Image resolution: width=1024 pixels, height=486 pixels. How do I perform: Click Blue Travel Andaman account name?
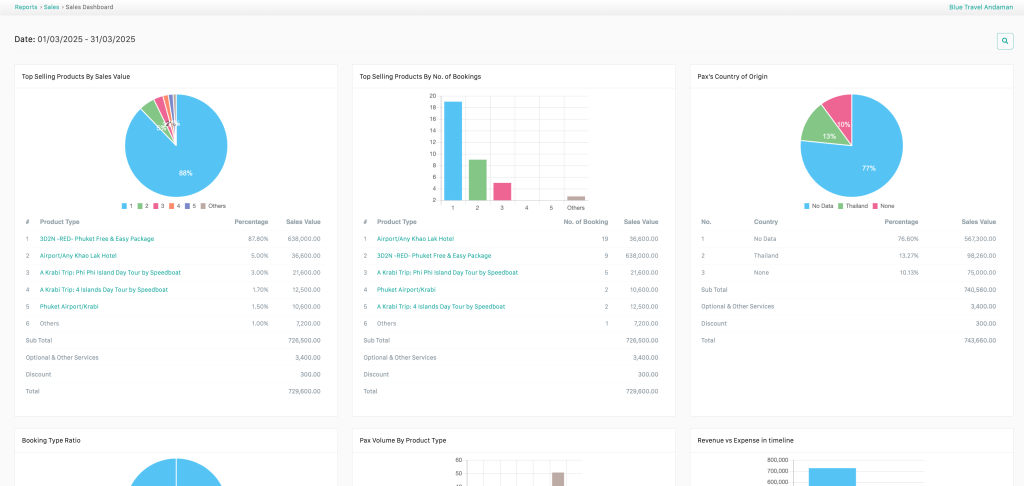pyautogui.click(x=980, y=7)
